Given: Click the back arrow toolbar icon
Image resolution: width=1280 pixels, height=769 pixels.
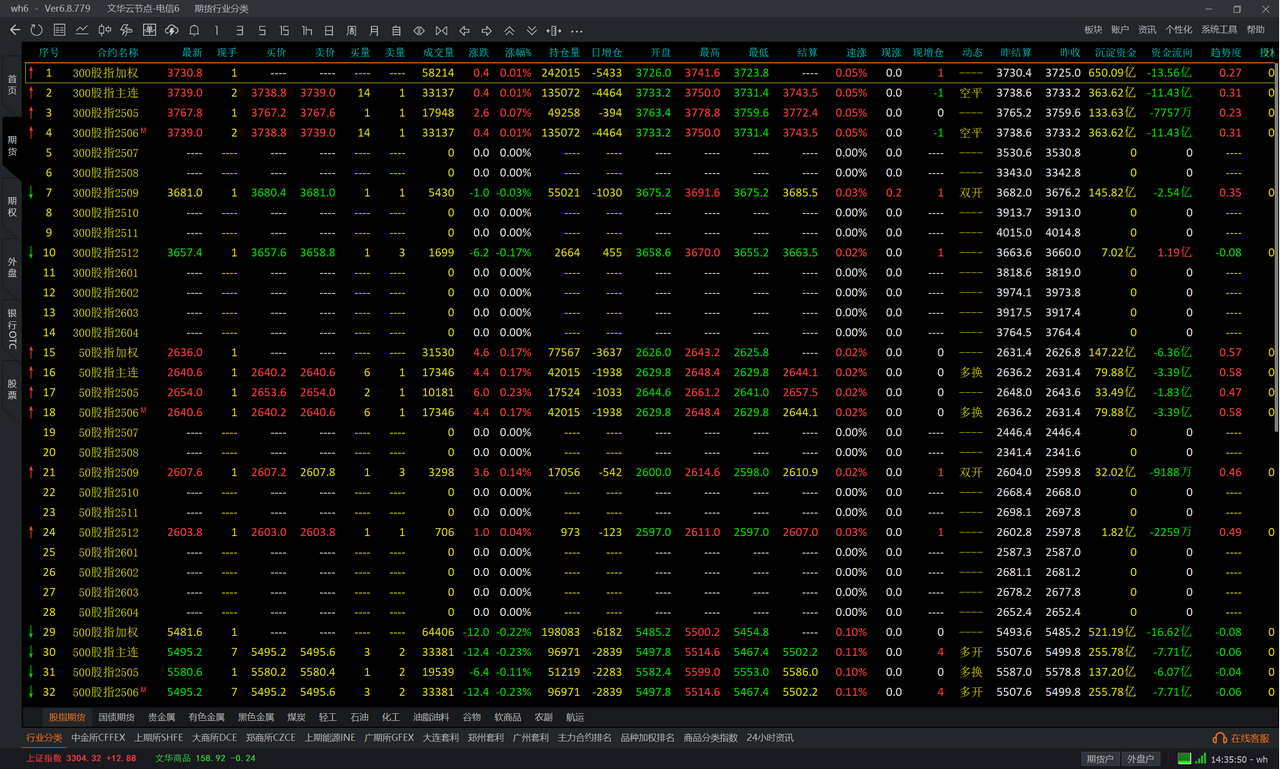Looking at the screenshot, I should click(x=15, y=30).
